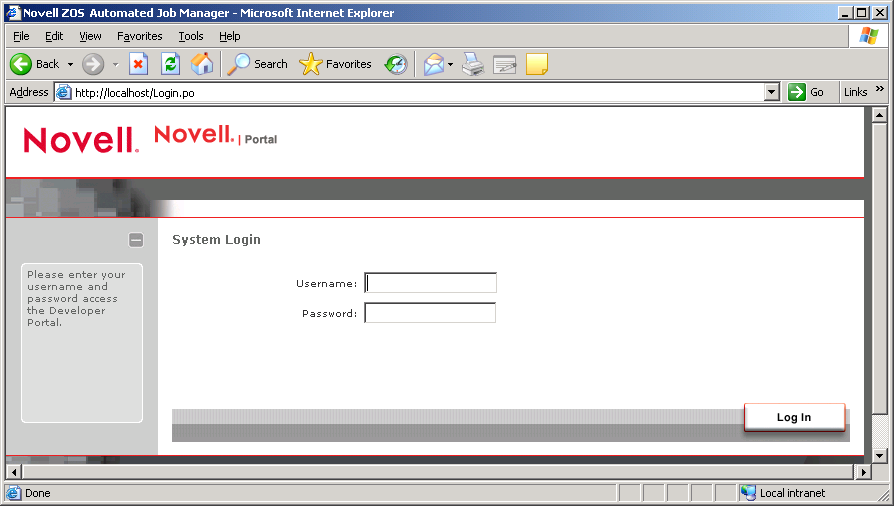Open the Forward history dropdown arrow

click(x=115, y=64)
